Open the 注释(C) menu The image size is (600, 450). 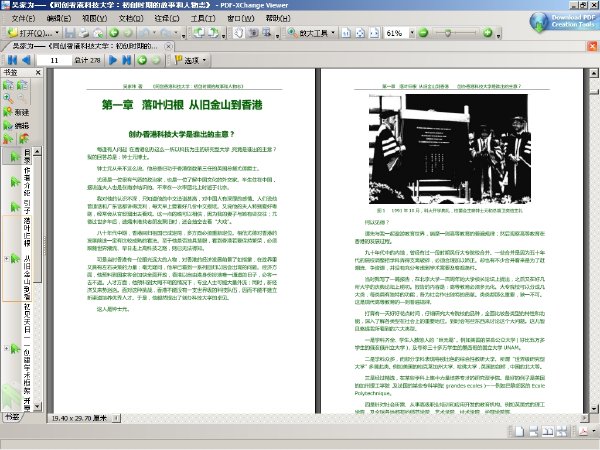point(167,18)
